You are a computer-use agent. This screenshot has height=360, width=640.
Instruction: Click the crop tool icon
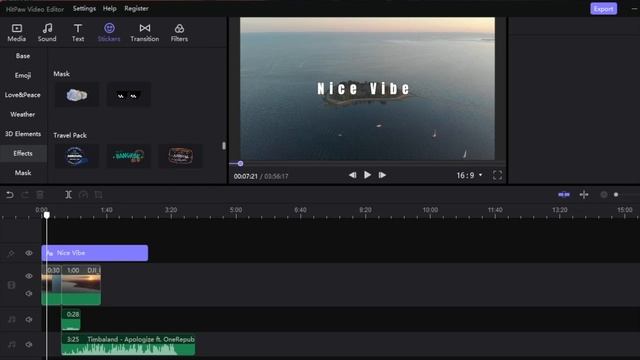point(98,195)
